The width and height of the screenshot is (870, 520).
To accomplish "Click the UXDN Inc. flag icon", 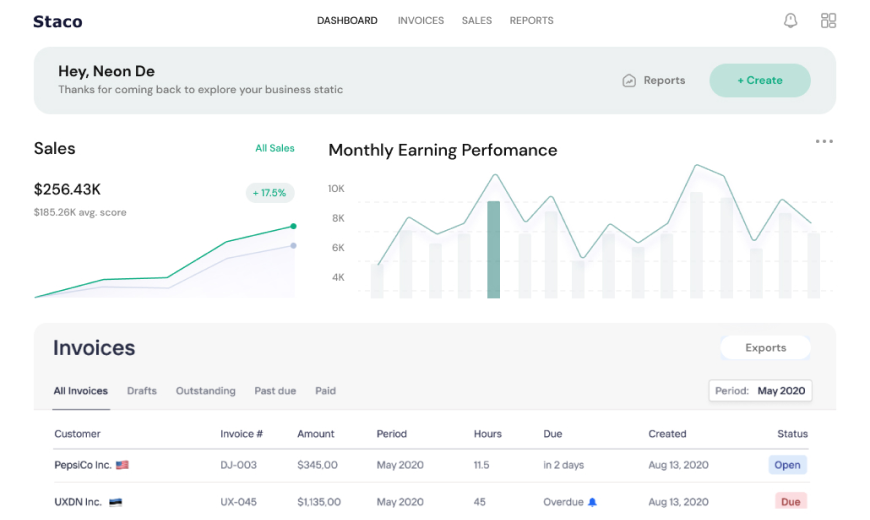I will [x=115, y=502].
